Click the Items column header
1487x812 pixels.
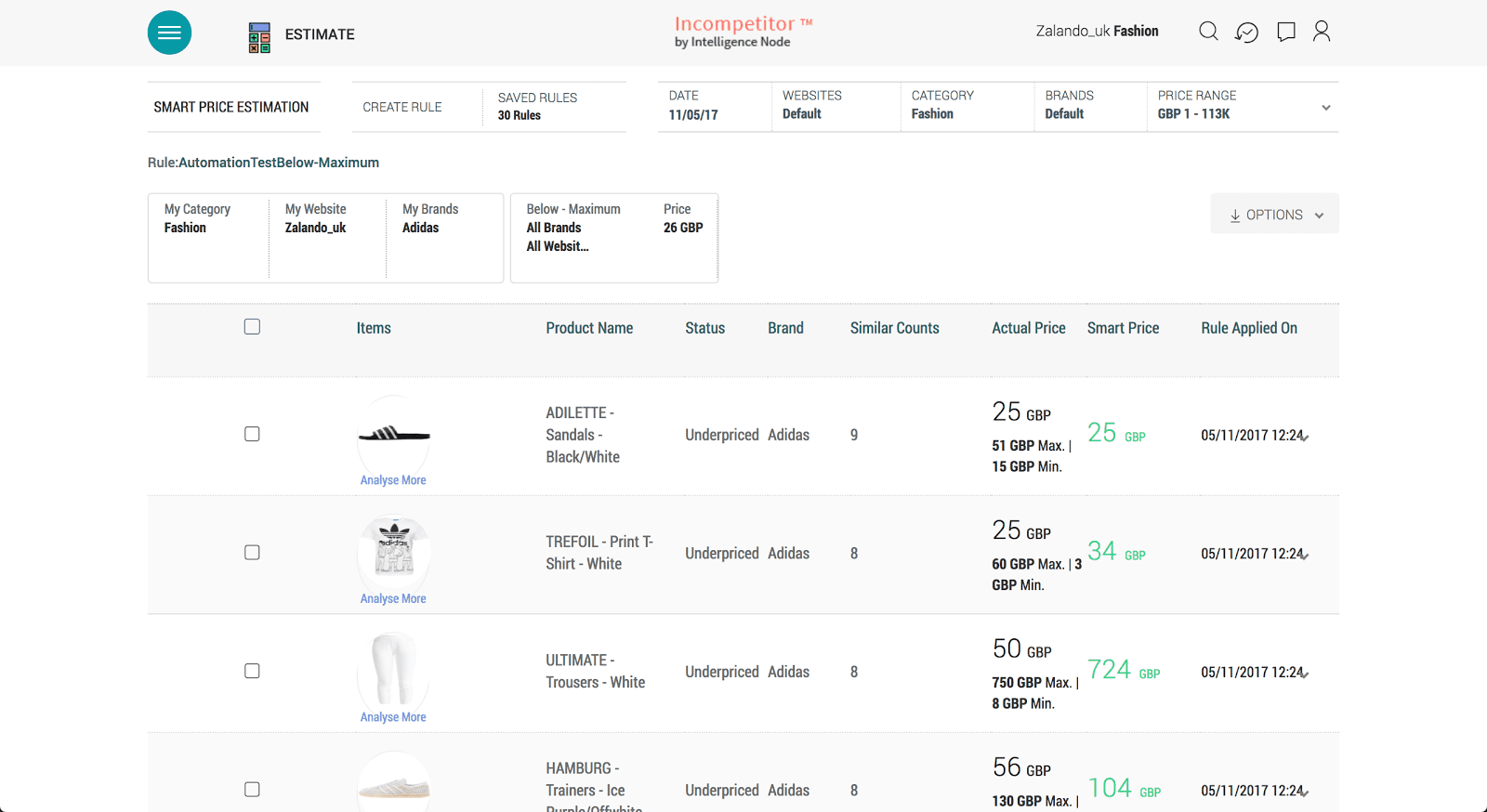(374, 328)
